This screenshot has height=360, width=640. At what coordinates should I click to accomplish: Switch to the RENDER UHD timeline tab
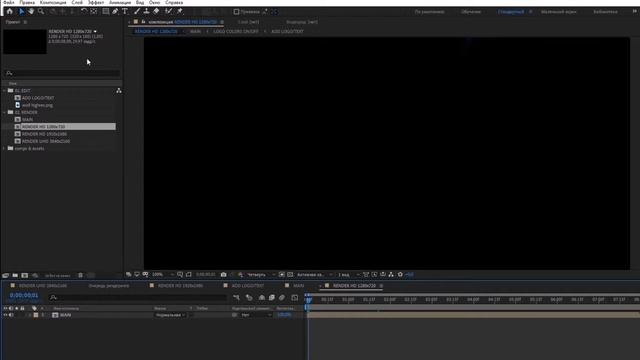point(43,286)
